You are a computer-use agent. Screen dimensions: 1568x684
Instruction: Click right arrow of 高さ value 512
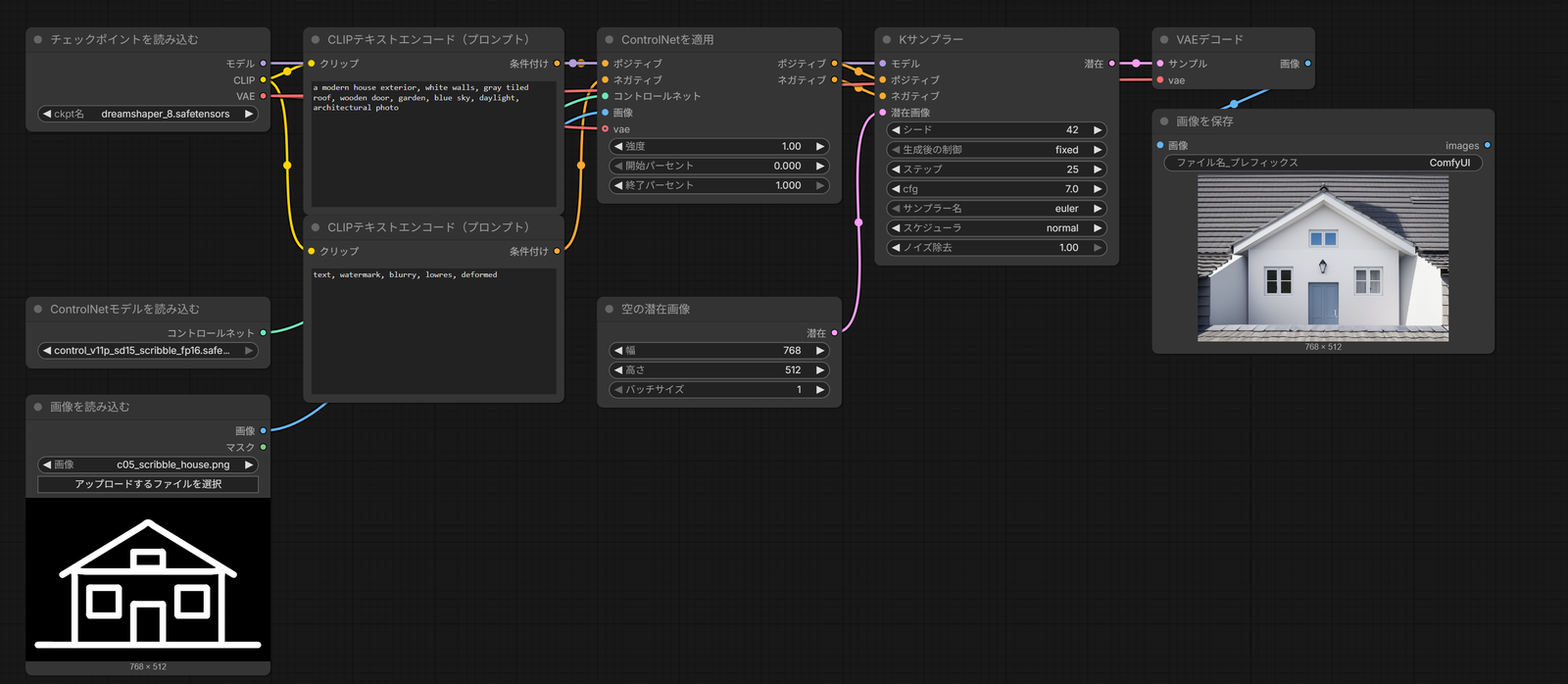(x=820, y=370)
